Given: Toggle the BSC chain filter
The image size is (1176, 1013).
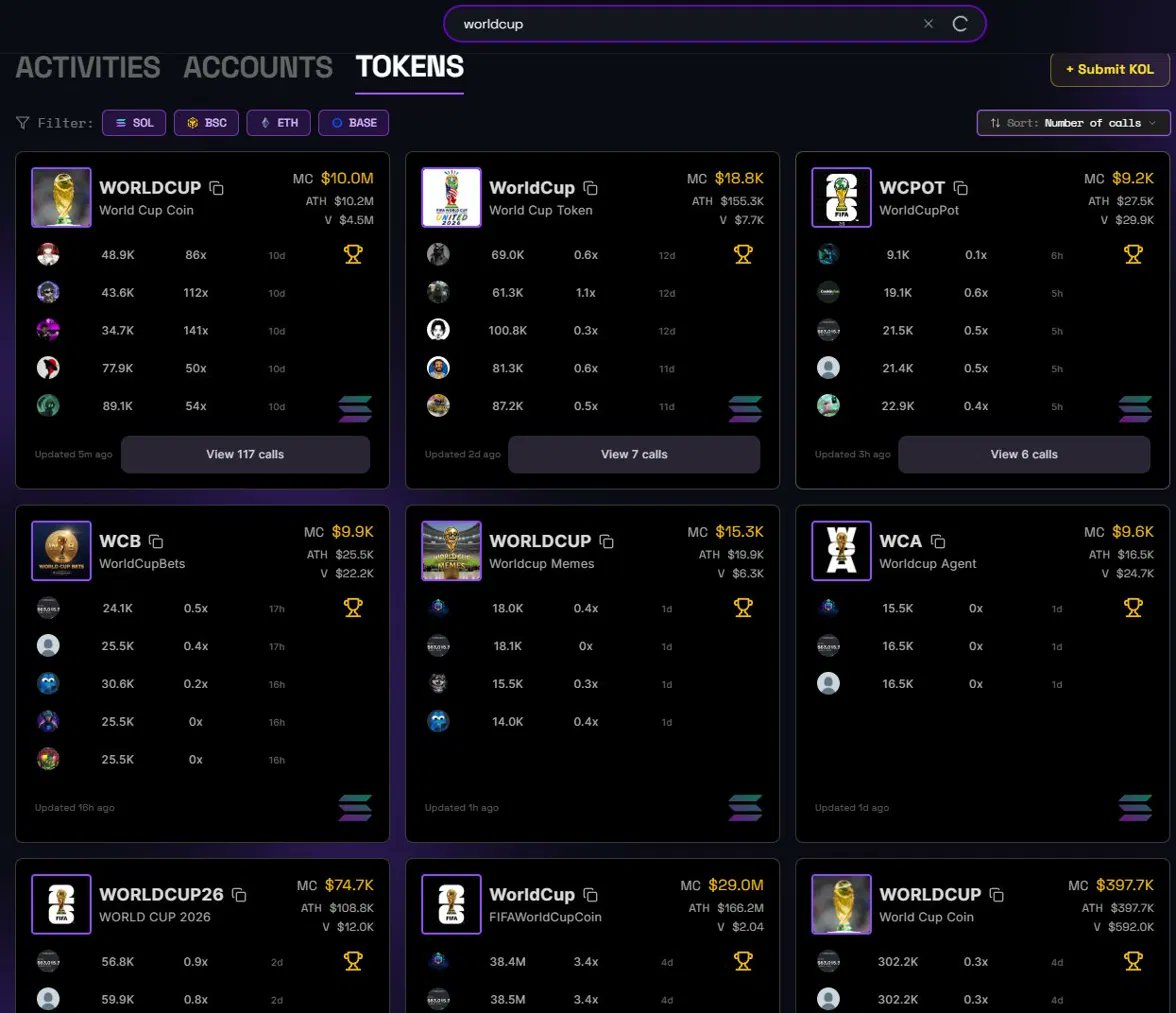Looking at the screenshot, I should coord(206,123).
